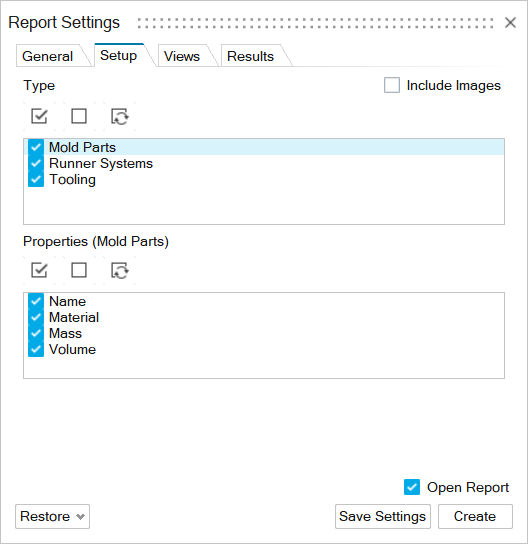Screen dimensions: 528x544
Task: Uncheck the Runner Systems checkbox
Action: pyautogui.click(x=36, y=163)
